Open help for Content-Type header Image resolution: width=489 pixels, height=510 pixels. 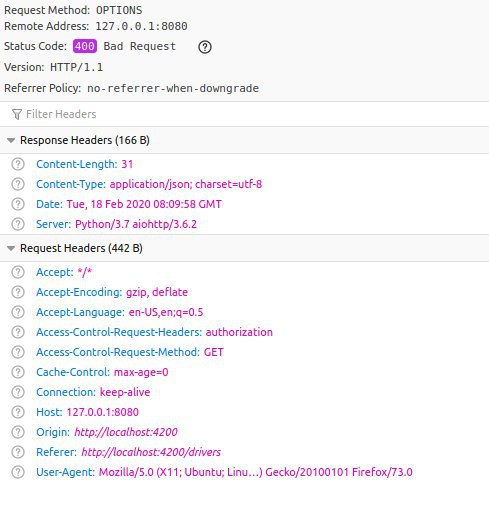click(x=18, y=184)
